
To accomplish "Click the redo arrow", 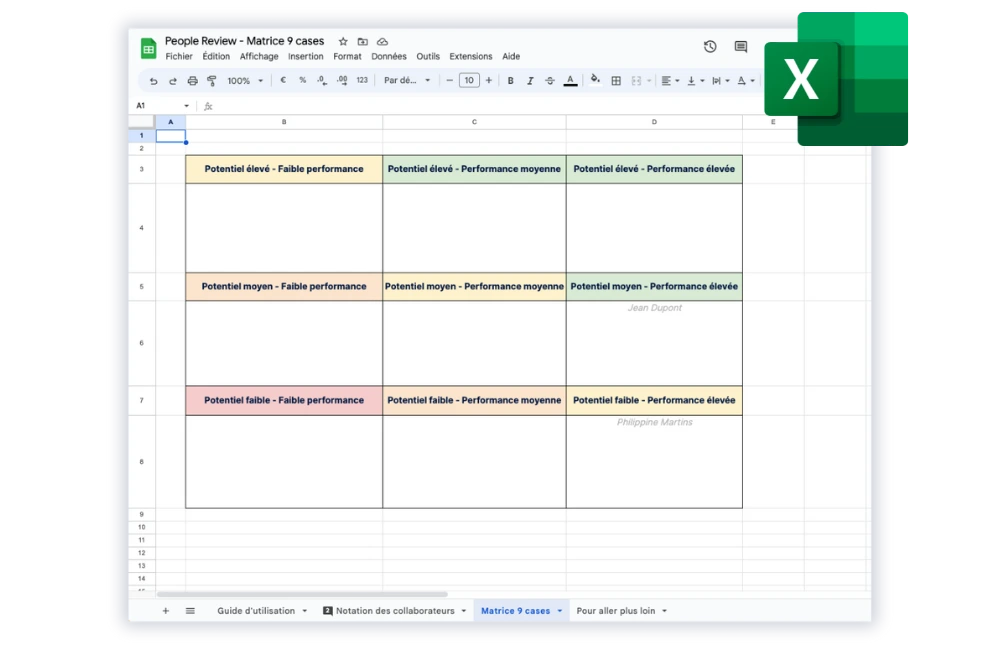I will click(172, 81).
